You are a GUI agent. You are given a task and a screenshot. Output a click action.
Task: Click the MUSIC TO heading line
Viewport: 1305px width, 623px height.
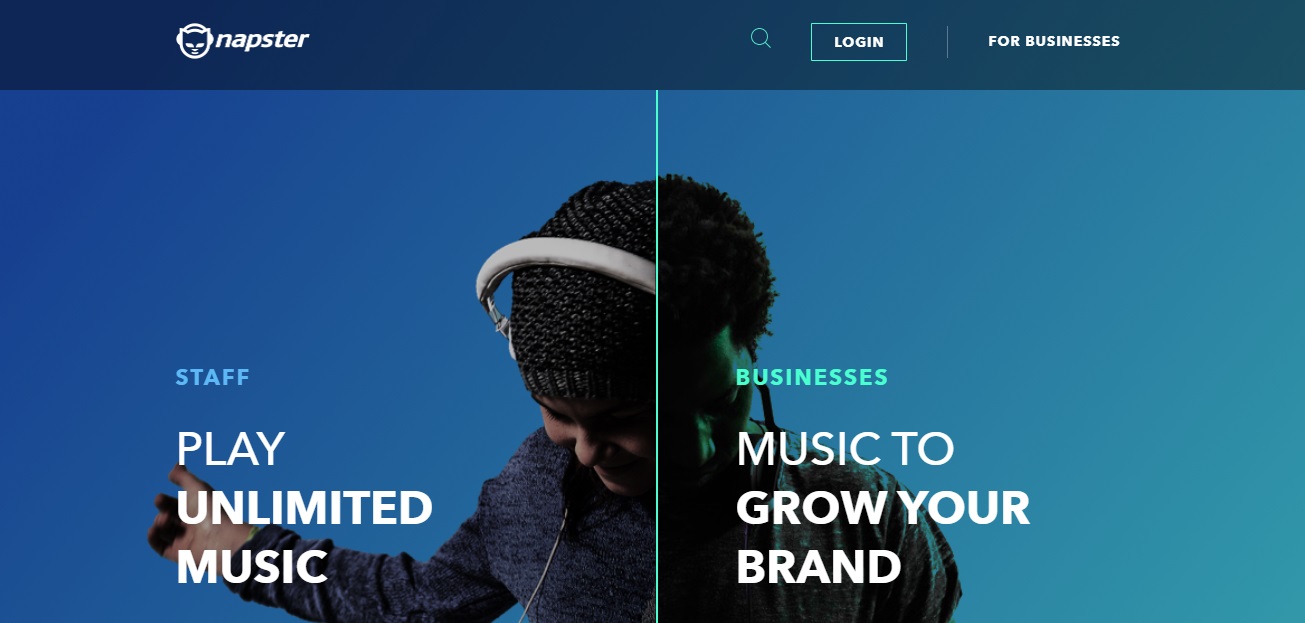tap(845, 449)
